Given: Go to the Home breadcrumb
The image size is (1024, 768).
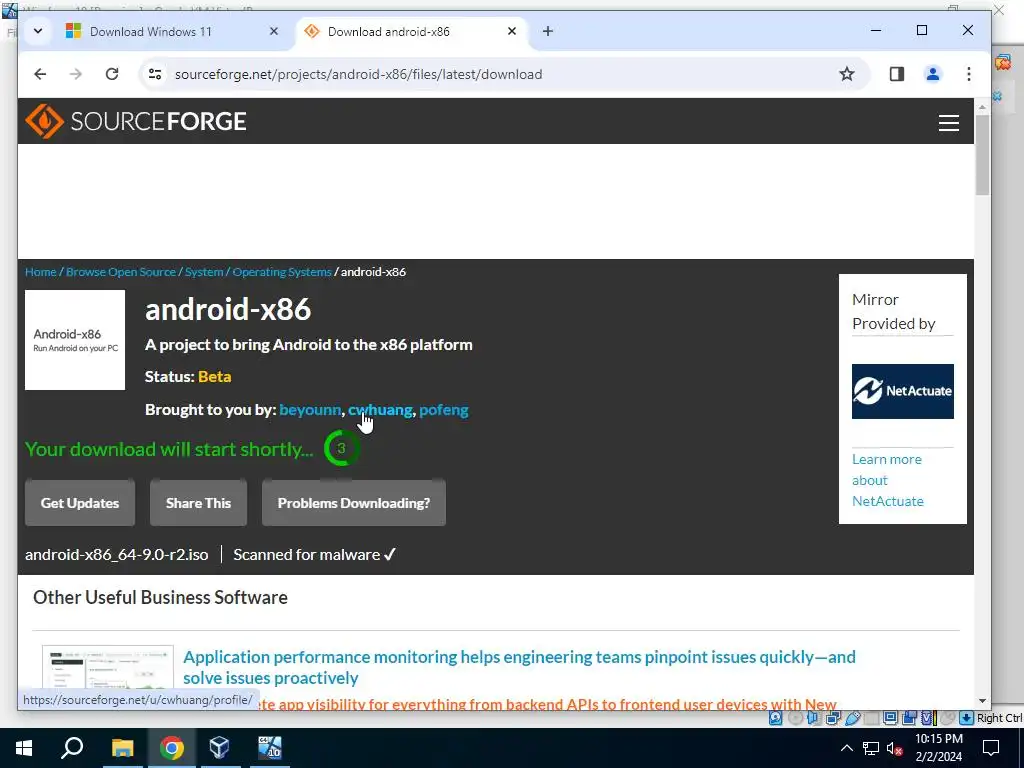Looking at the screenshot, I should pos(40,272).
